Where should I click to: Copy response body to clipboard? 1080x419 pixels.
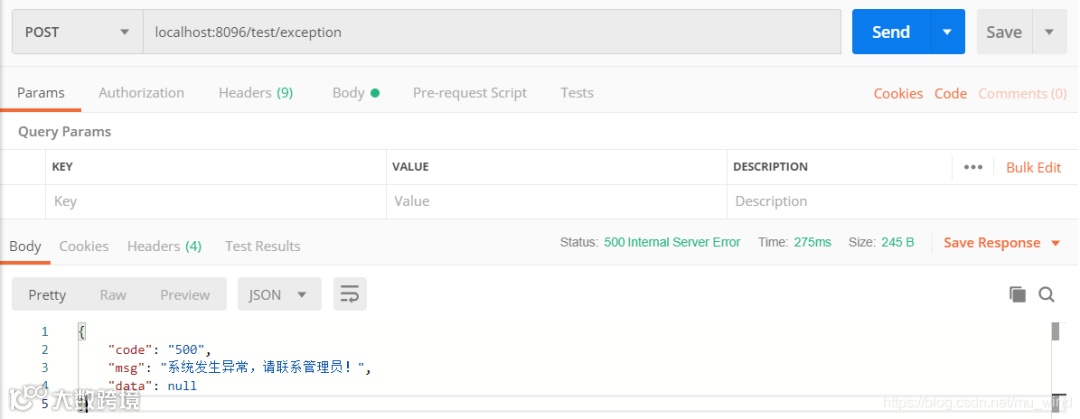[1017, 294]
